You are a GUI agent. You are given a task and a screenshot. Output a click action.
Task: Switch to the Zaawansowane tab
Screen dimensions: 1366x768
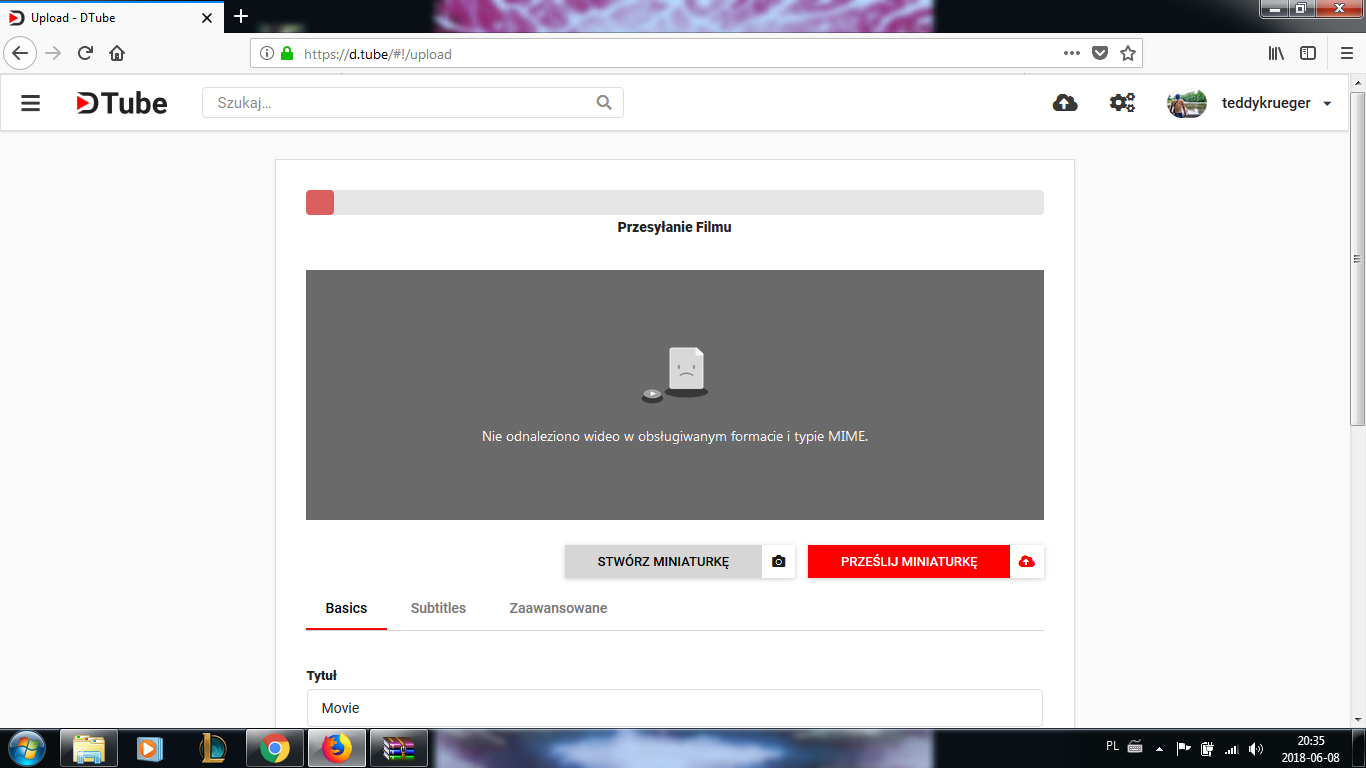click(558, 608)
